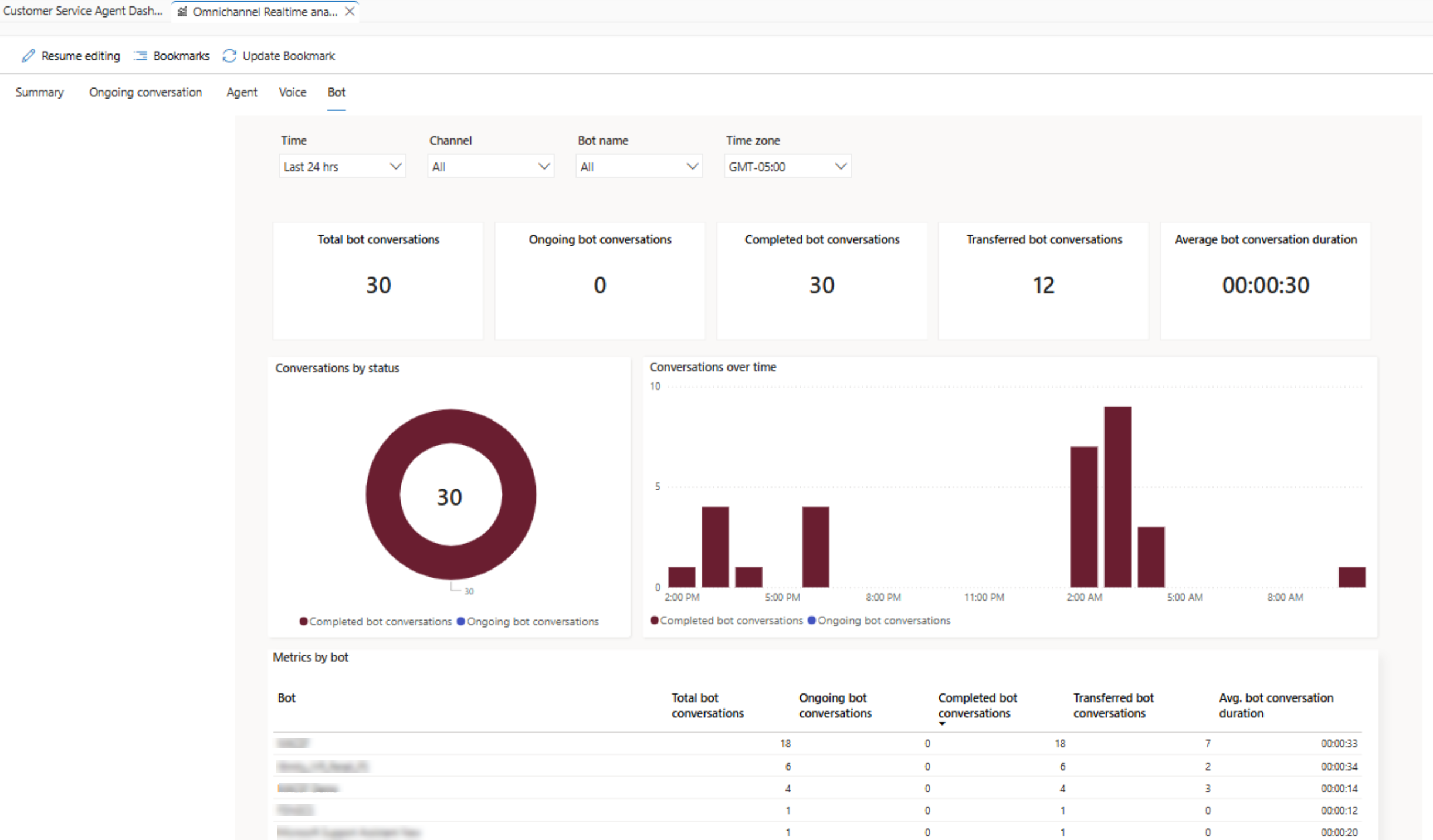
Task: Switch to Customer Service Agent Dashboard tab
Action: 83,11
